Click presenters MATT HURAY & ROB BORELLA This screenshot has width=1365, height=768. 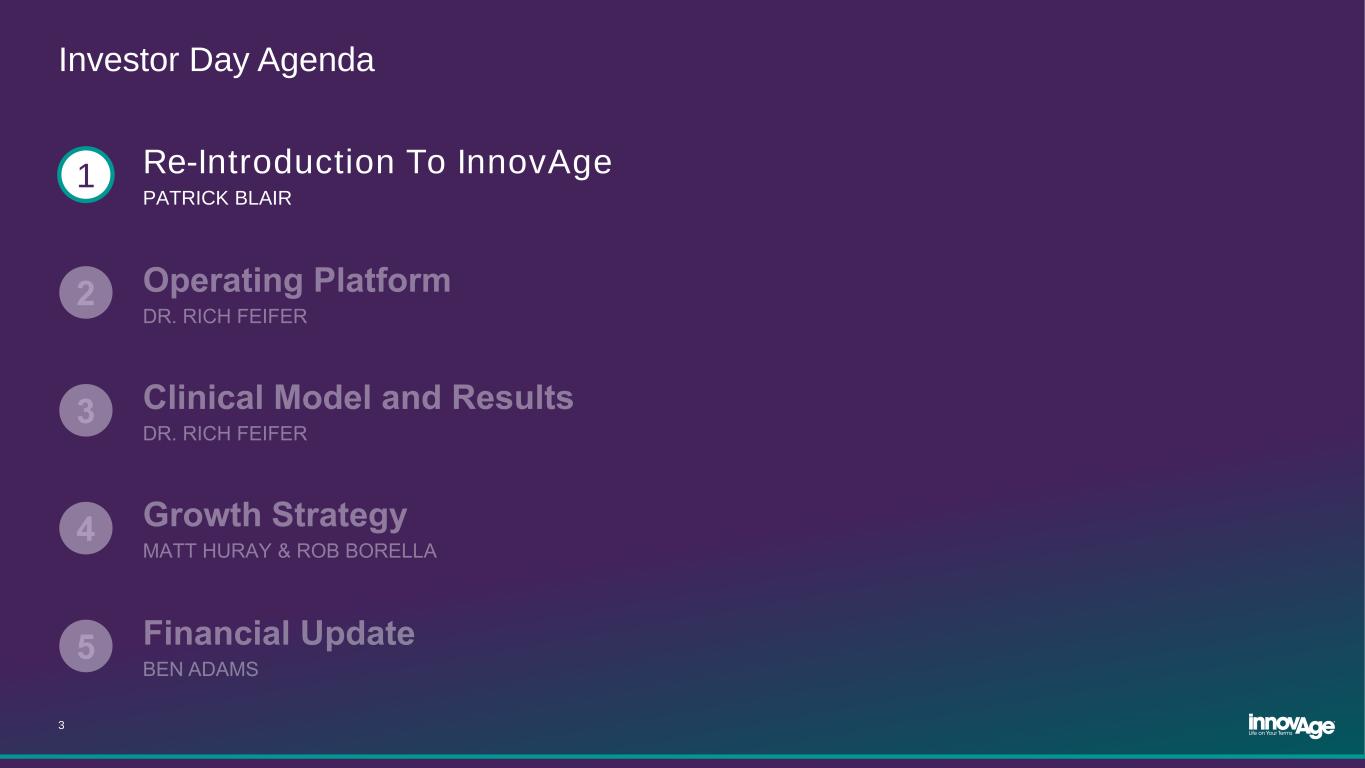click(290, 551)
